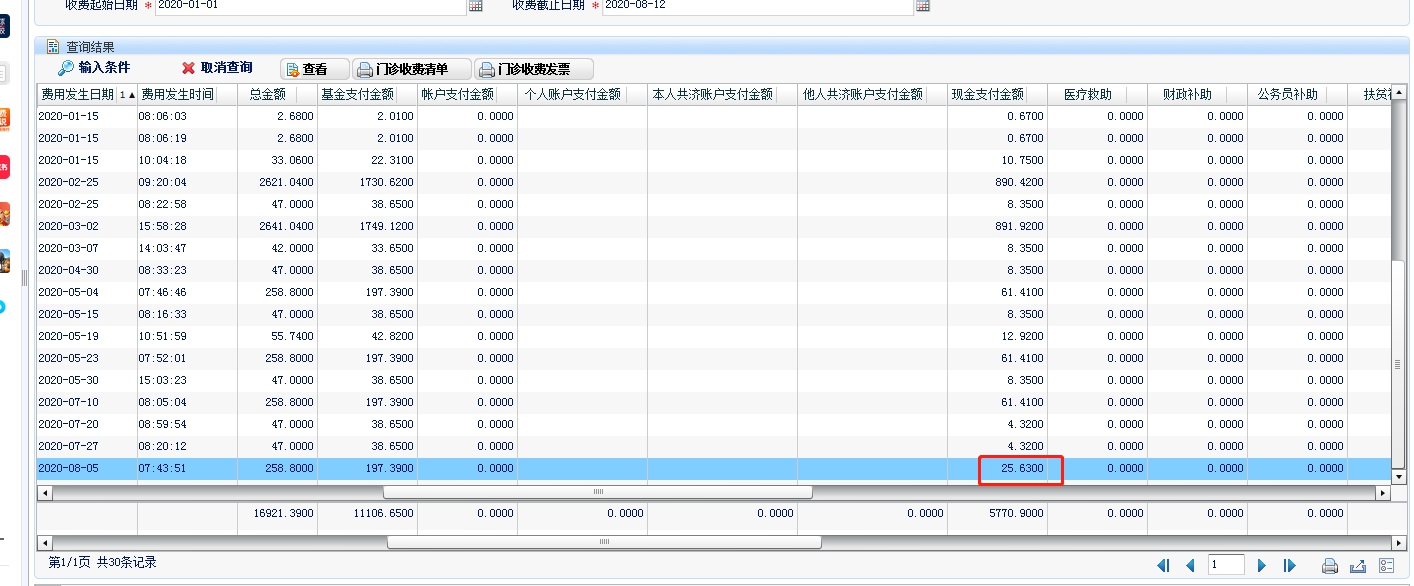Select the row dated 2020-05-15

coord(714,314)
